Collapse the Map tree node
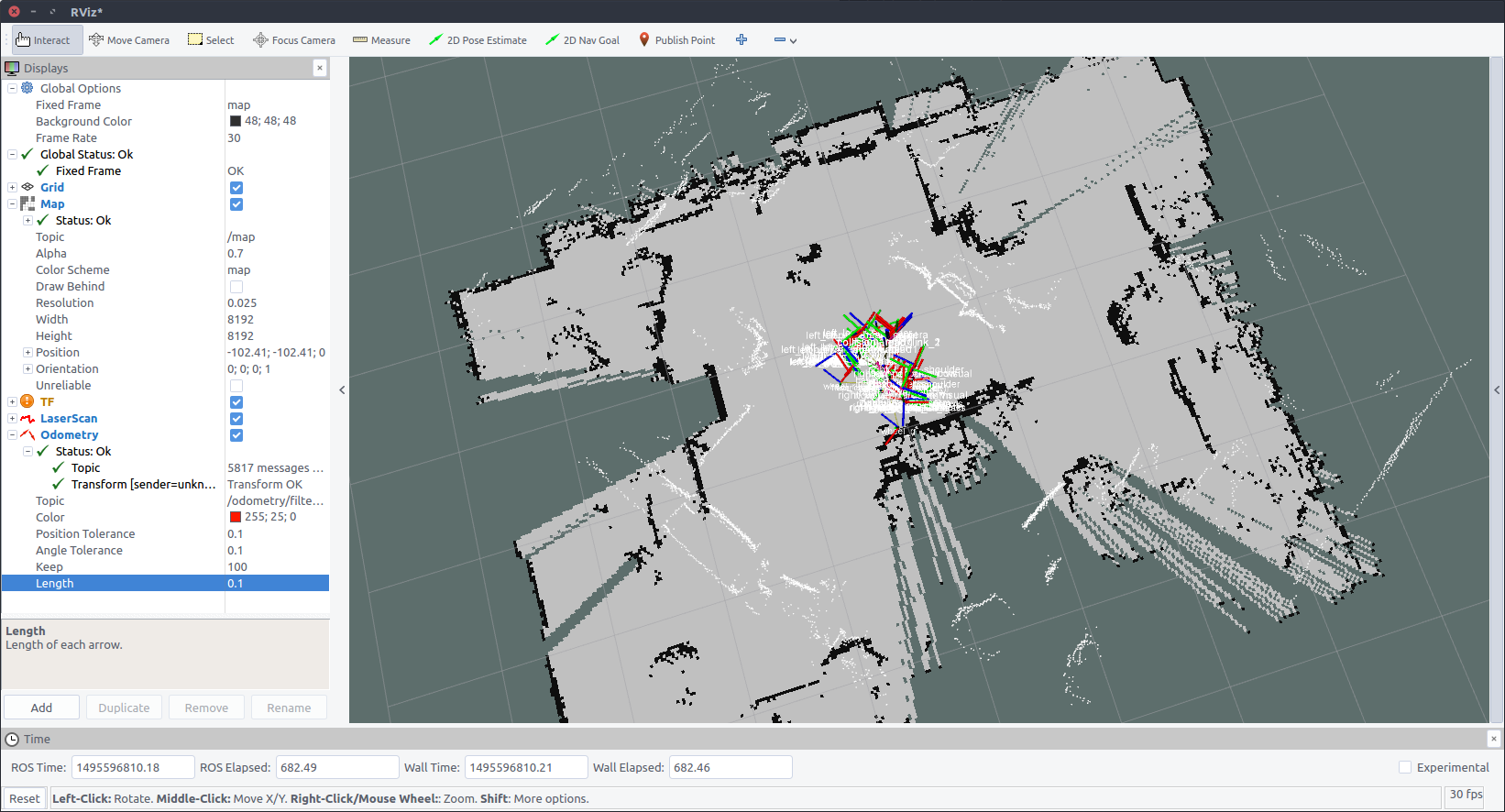 pos(12,203)
